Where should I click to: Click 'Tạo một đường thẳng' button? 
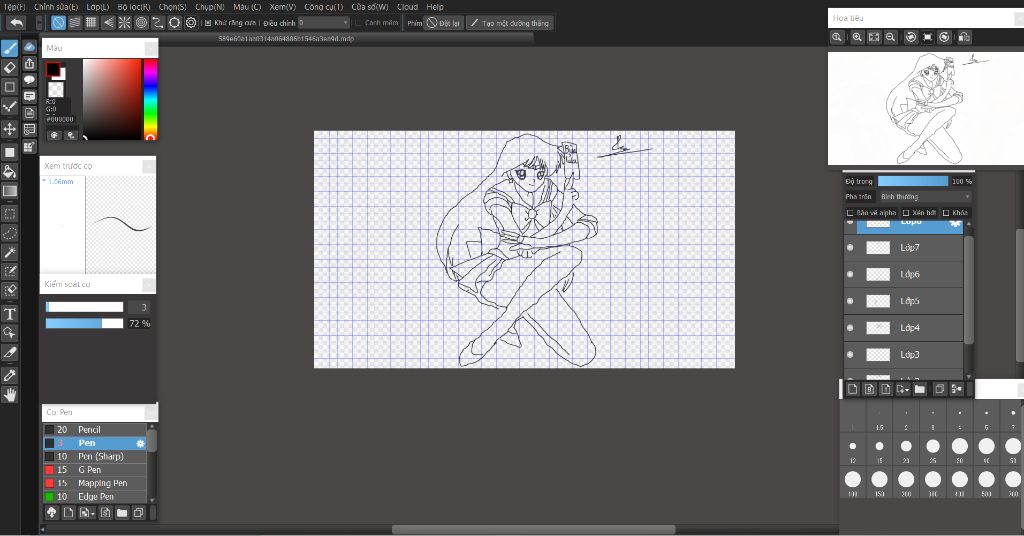click(510, 23)
